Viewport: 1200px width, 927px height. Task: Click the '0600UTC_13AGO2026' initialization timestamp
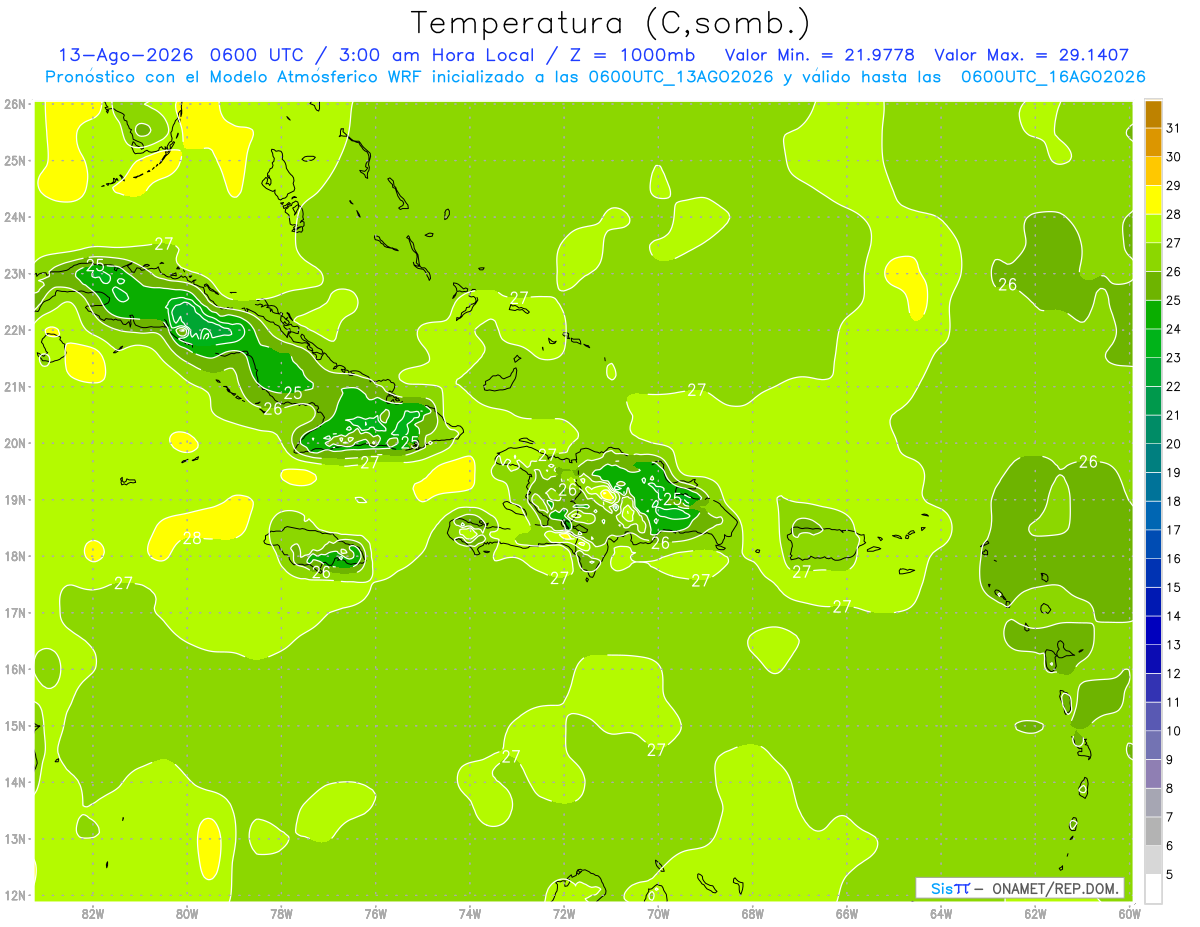(x=681, y=77)
